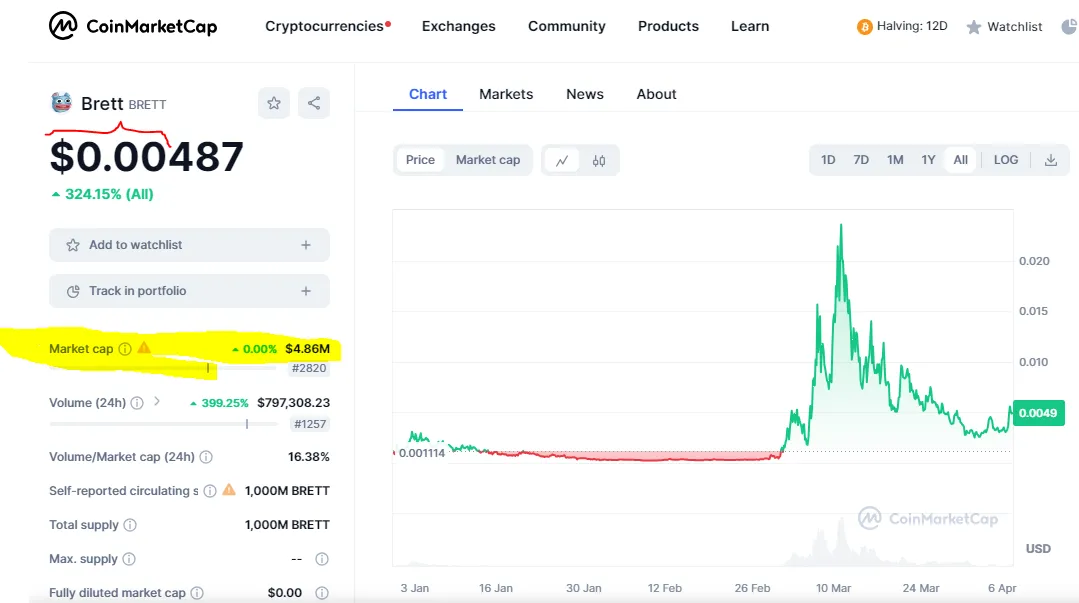Show Fully diluted market cap info icon
This screenshot has width=1079, height=603.
point(197,593)
